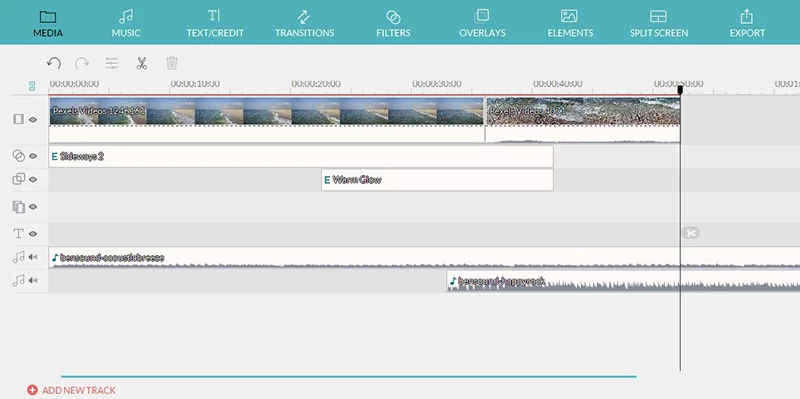Open the Split Screen tab
This screenshot has height=399, width=800.
(659, 23)
